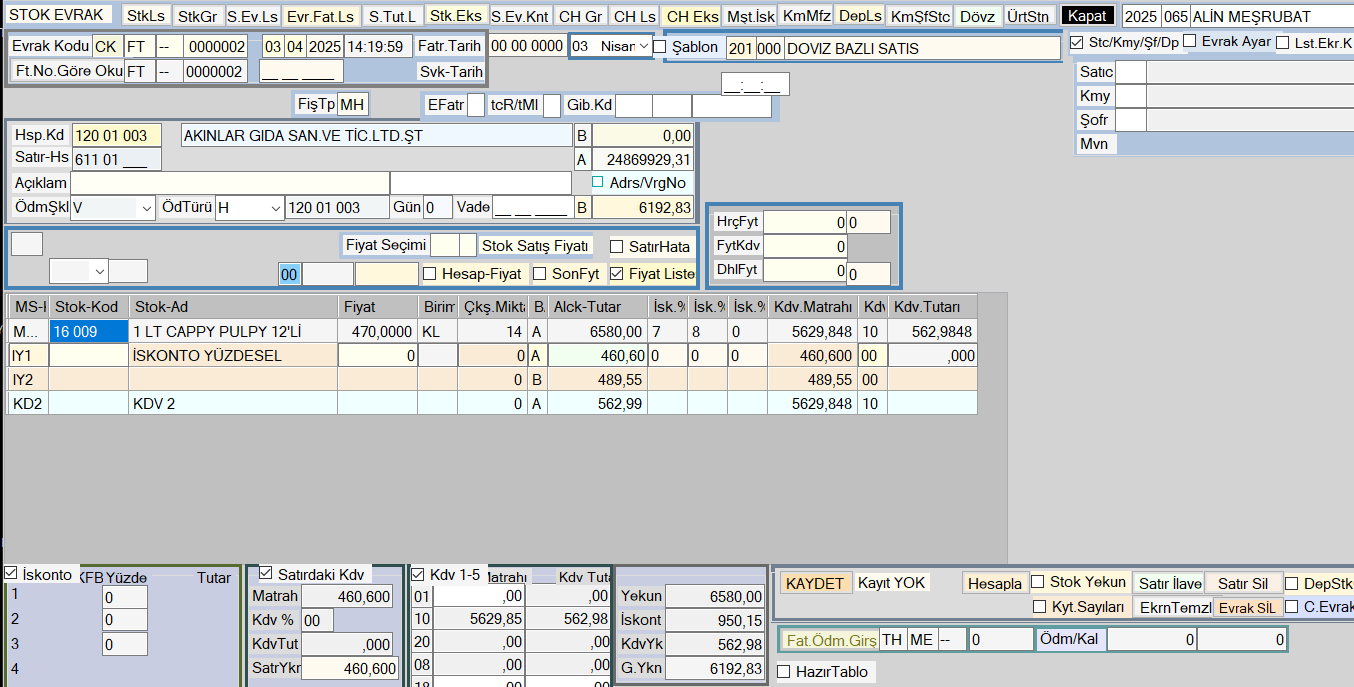Click the Fiyat Seçimi button

click(x=386, y=245)
